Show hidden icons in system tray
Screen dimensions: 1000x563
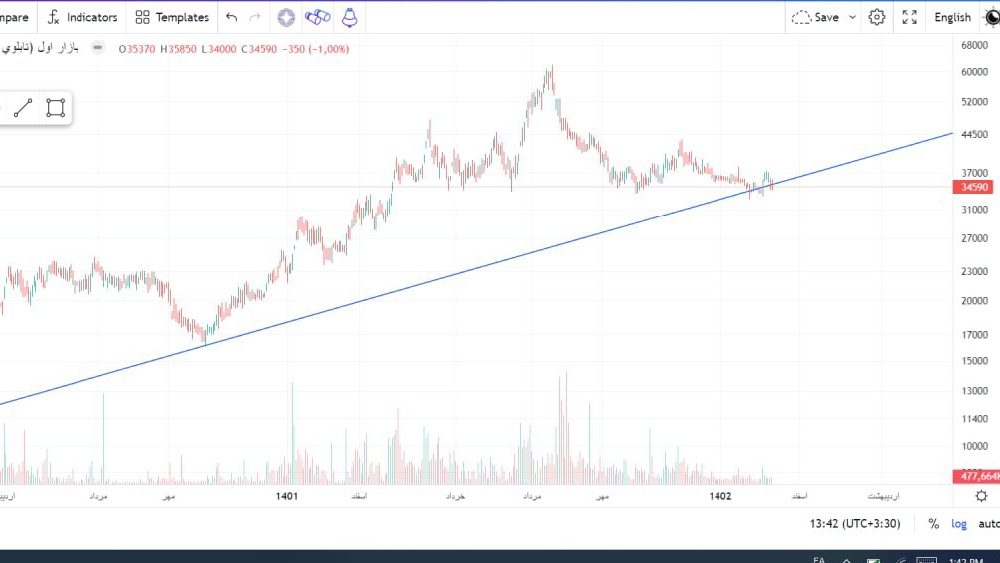846,560
